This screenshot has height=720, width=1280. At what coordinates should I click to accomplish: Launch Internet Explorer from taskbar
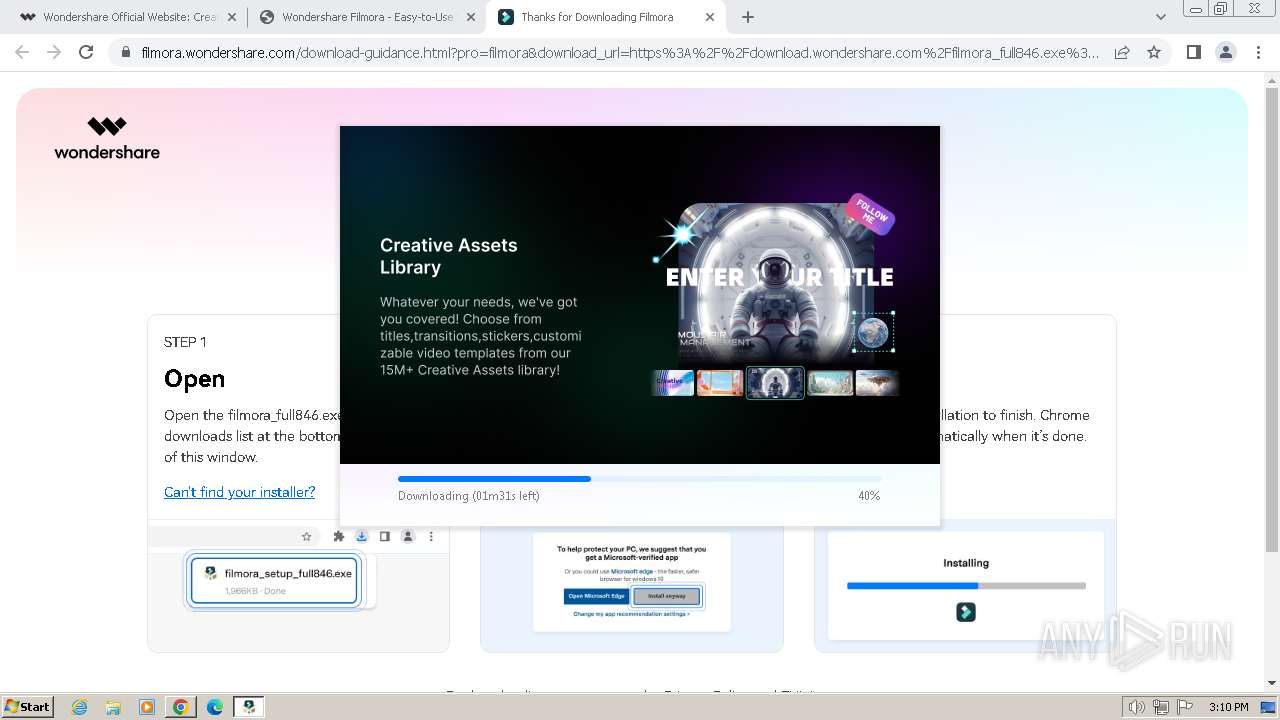(x=79, y=707)
